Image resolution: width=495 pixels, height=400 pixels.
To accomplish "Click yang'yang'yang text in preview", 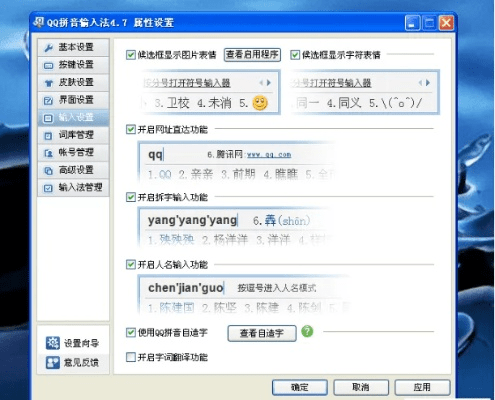I will [x=192, y=220].
